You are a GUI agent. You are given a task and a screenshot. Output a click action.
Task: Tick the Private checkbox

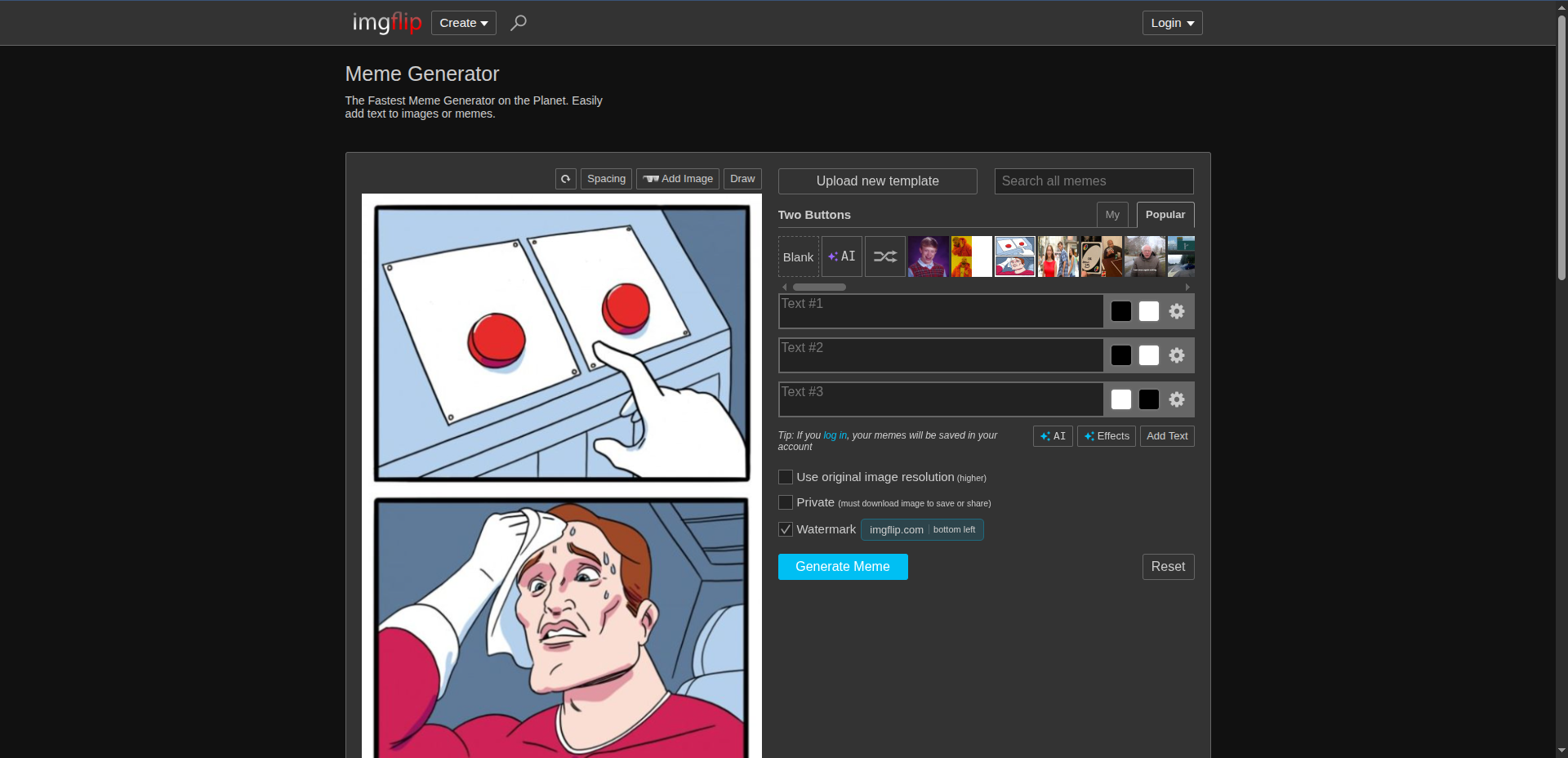click(x=786, y=502)
